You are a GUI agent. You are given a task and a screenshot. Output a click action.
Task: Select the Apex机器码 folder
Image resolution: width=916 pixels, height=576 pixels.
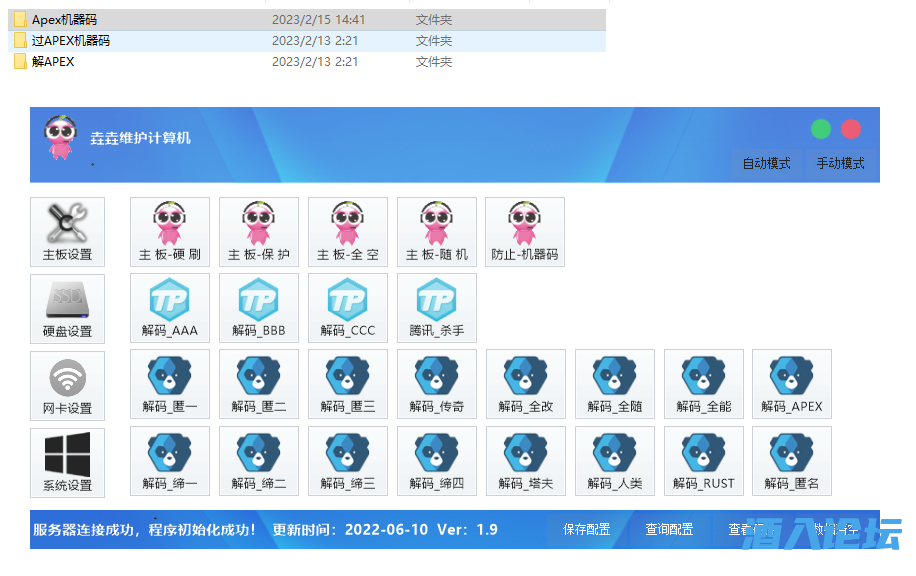tap(64, 19)
